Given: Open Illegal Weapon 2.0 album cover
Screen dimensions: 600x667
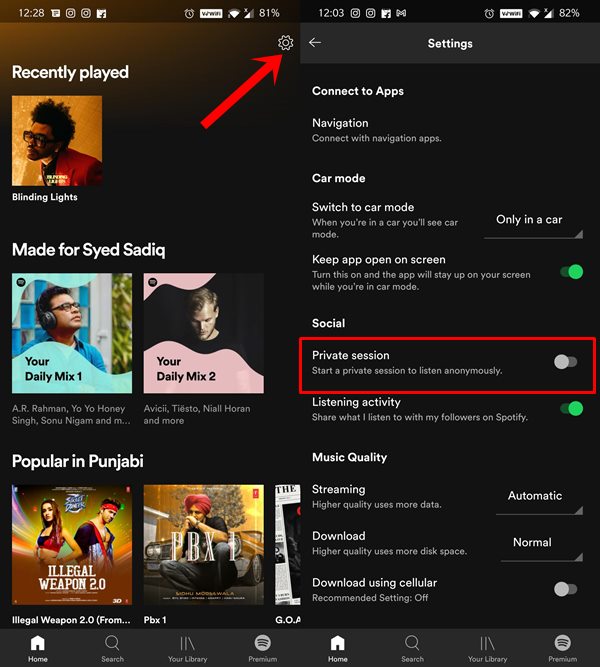Looking at the screenshot, I should [x=72, y=545].
